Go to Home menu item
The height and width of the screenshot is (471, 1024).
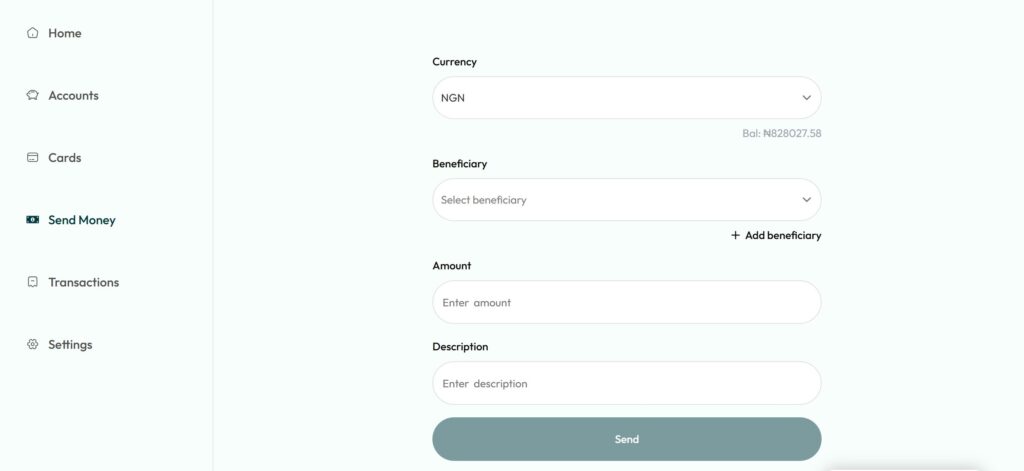[x=65, y=33]
